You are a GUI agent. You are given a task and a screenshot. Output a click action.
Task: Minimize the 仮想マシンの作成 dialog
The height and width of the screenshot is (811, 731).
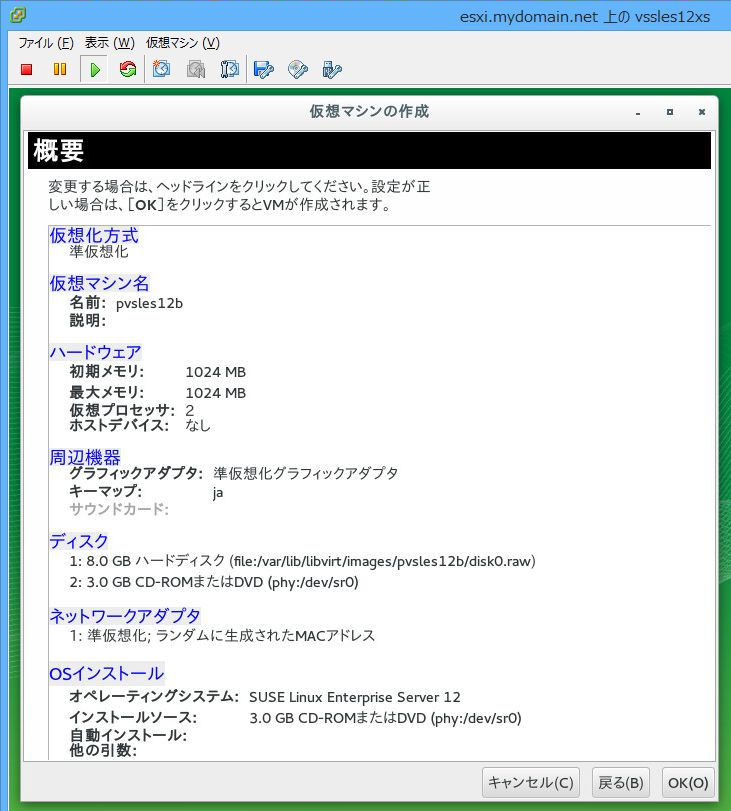(638, 112)
